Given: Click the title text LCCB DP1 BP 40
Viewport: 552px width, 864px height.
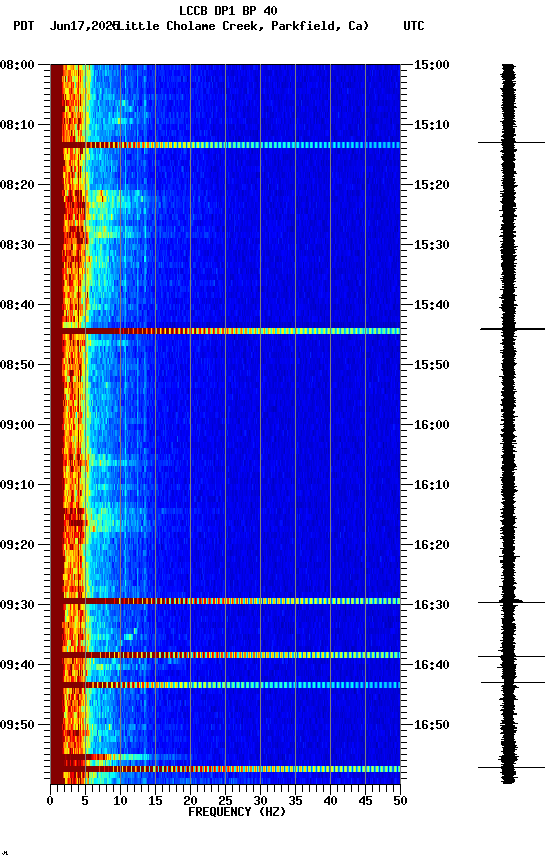Looking at the screenshot, I should coord(228,10).
